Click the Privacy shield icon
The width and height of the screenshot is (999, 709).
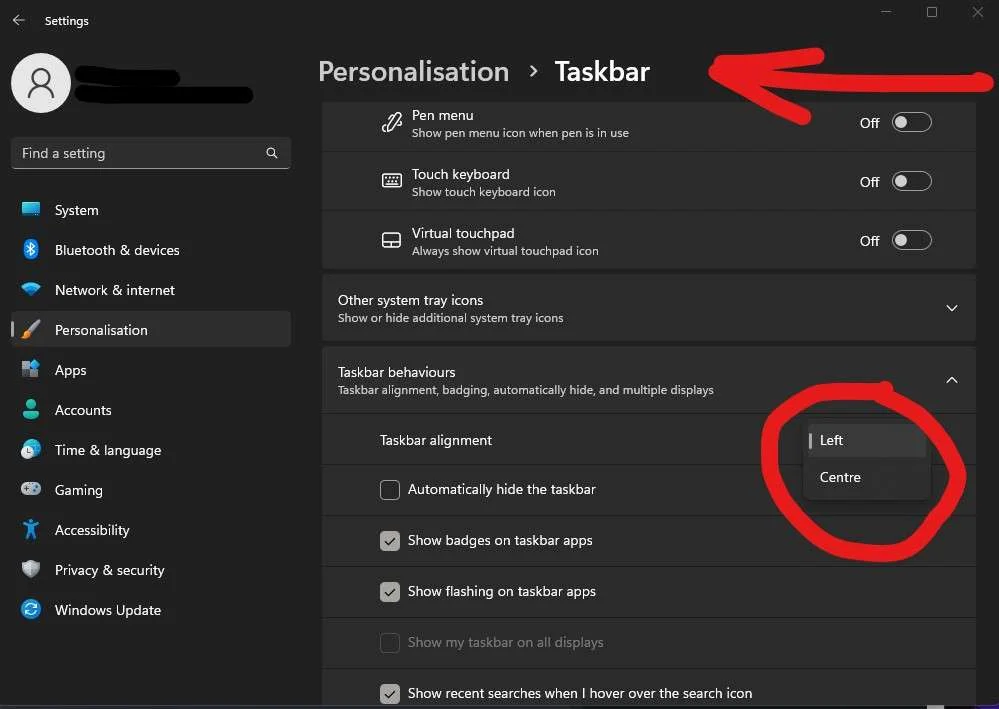point(31,569)
